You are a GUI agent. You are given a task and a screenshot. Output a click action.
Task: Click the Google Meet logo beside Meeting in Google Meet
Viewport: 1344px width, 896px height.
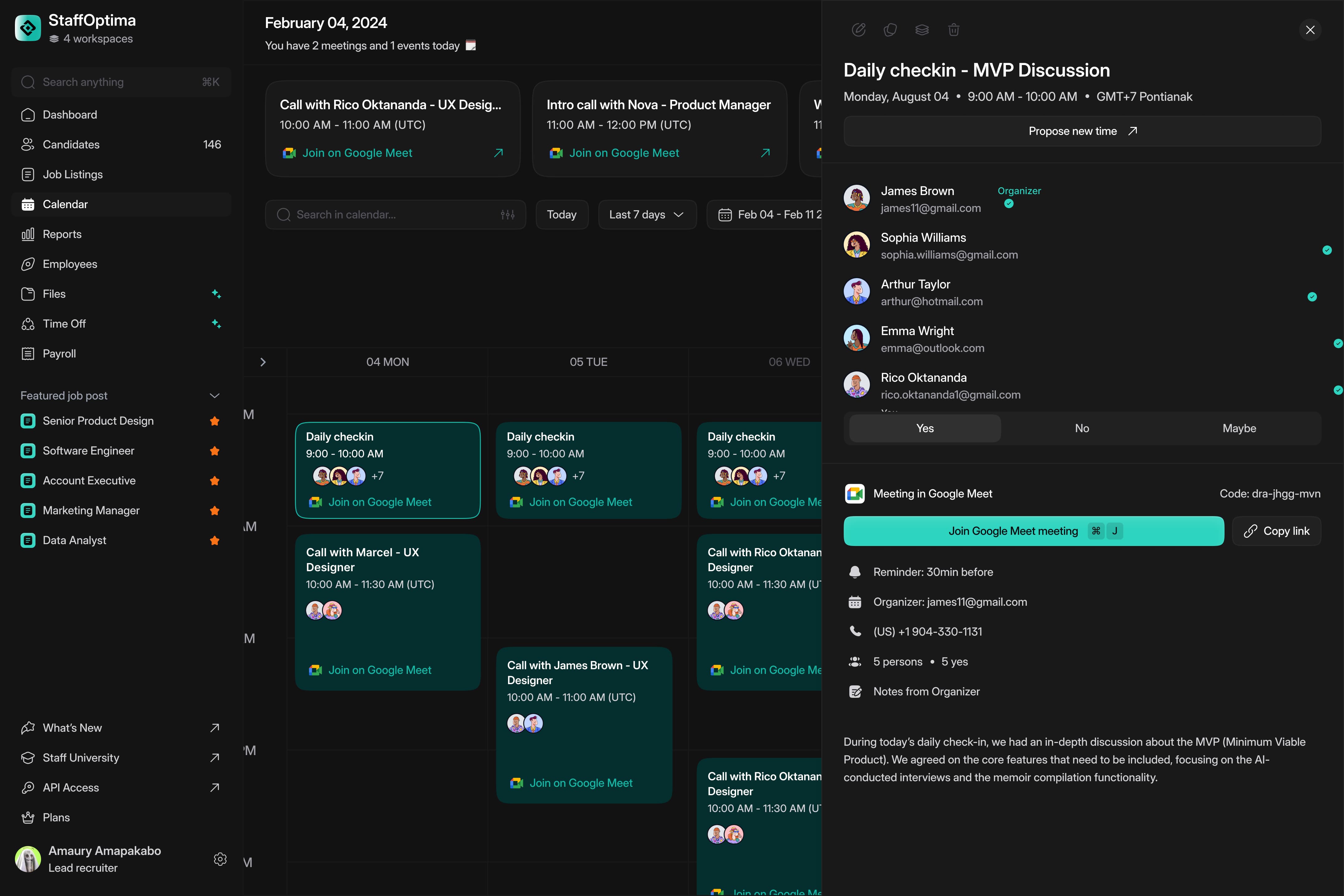[855, 494]
